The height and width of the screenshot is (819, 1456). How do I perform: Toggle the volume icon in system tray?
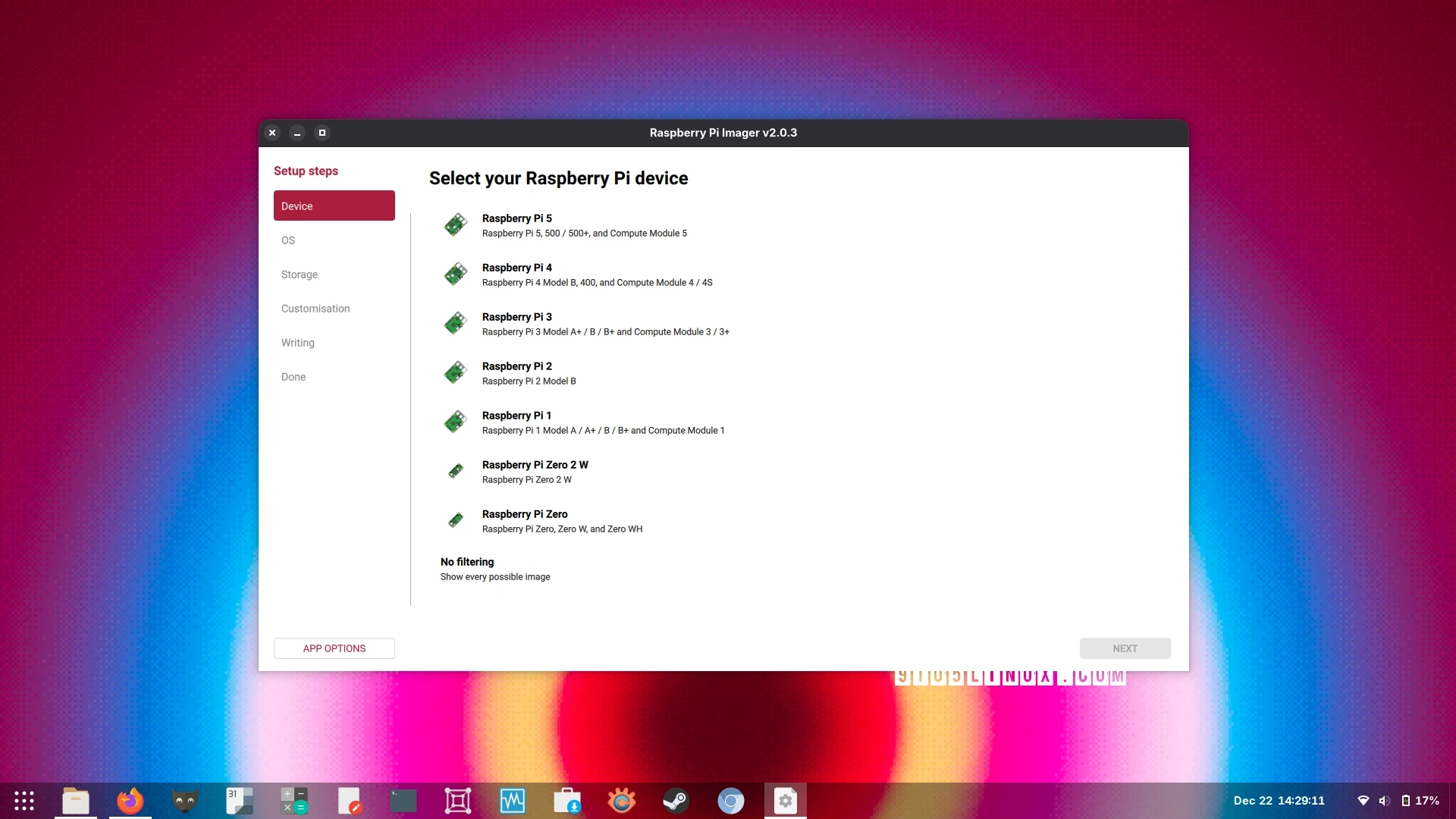(1385, 800)
